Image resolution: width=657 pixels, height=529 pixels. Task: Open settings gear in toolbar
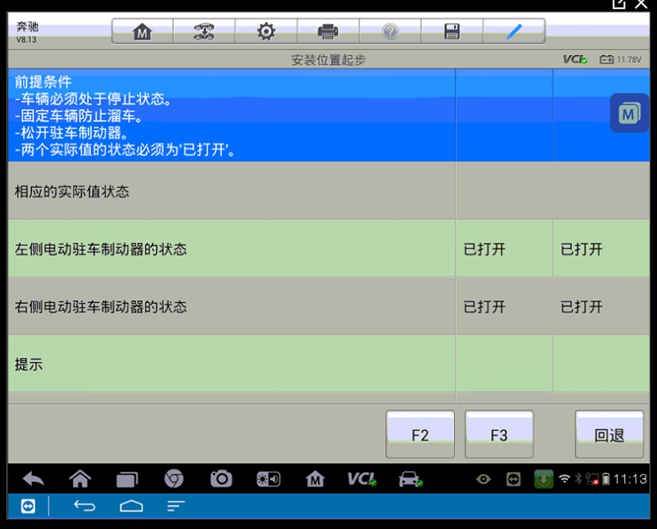coord(266,31)
